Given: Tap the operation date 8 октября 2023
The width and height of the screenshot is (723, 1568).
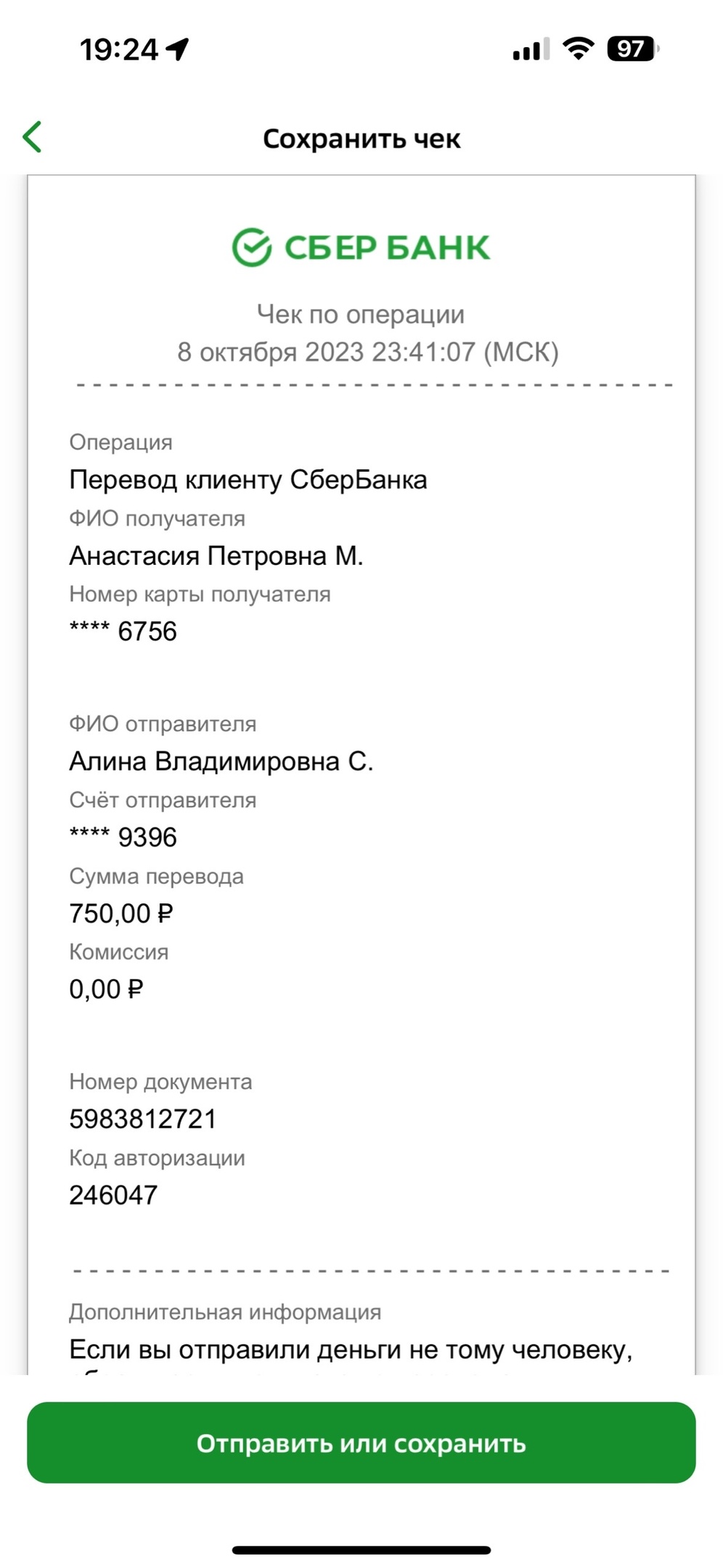Looking at the screenshot, I should click(x=271, y=352).
